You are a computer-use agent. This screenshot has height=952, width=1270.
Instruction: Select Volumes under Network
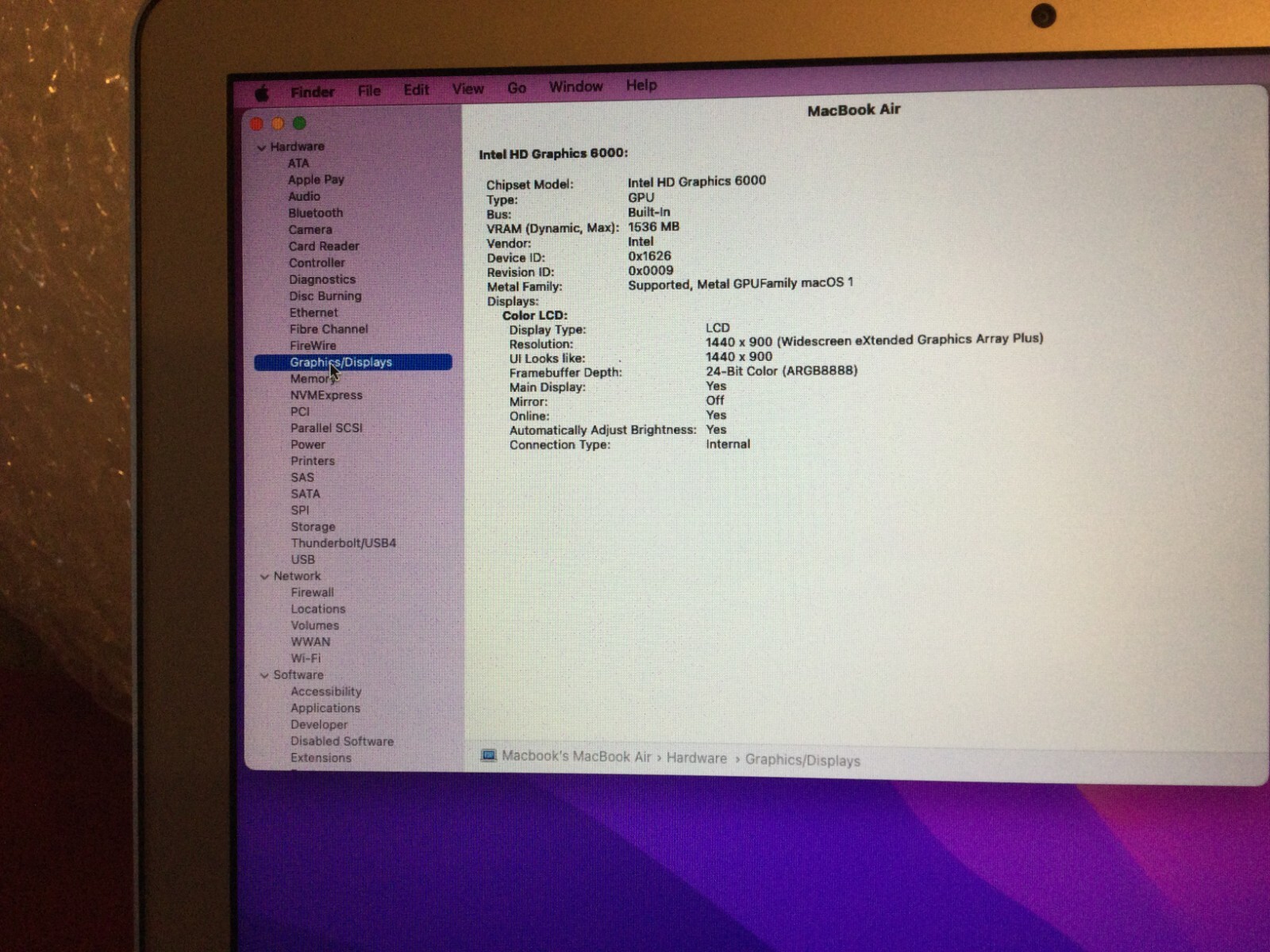(315, 626)
